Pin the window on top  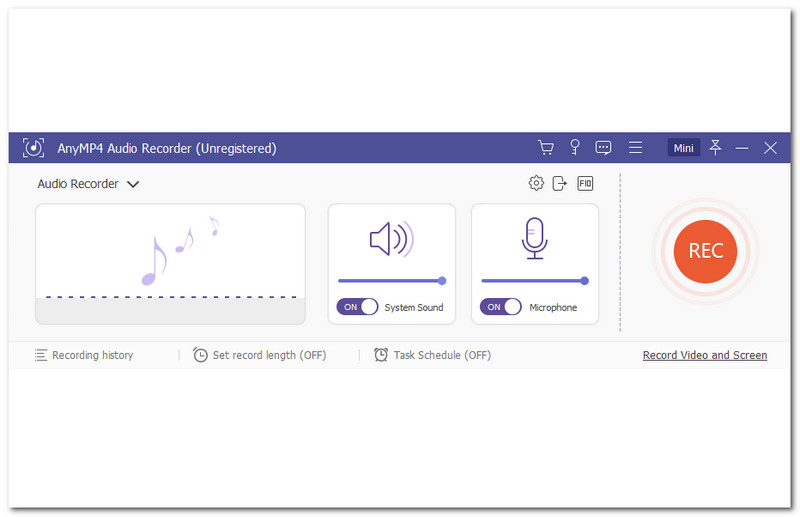(x=715, y=147)
